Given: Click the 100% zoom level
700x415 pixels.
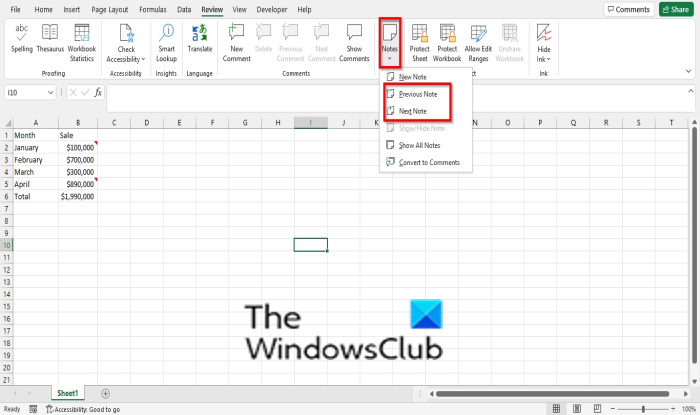Looking at the screenshot, I should 688,409.
